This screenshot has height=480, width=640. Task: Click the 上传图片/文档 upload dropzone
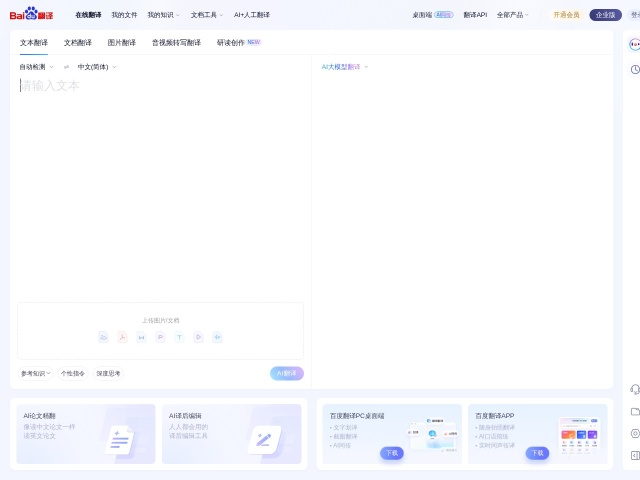pyautogui.click(x=160, y=331)
